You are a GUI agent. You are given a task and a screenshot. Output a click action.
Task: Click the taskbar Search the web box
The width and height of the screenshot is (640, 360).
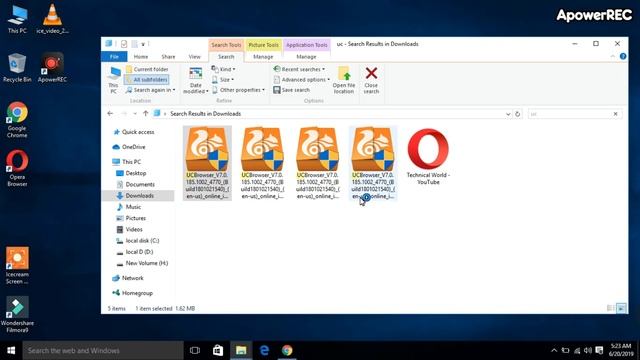pyautogui.click(x=103, y=351)
